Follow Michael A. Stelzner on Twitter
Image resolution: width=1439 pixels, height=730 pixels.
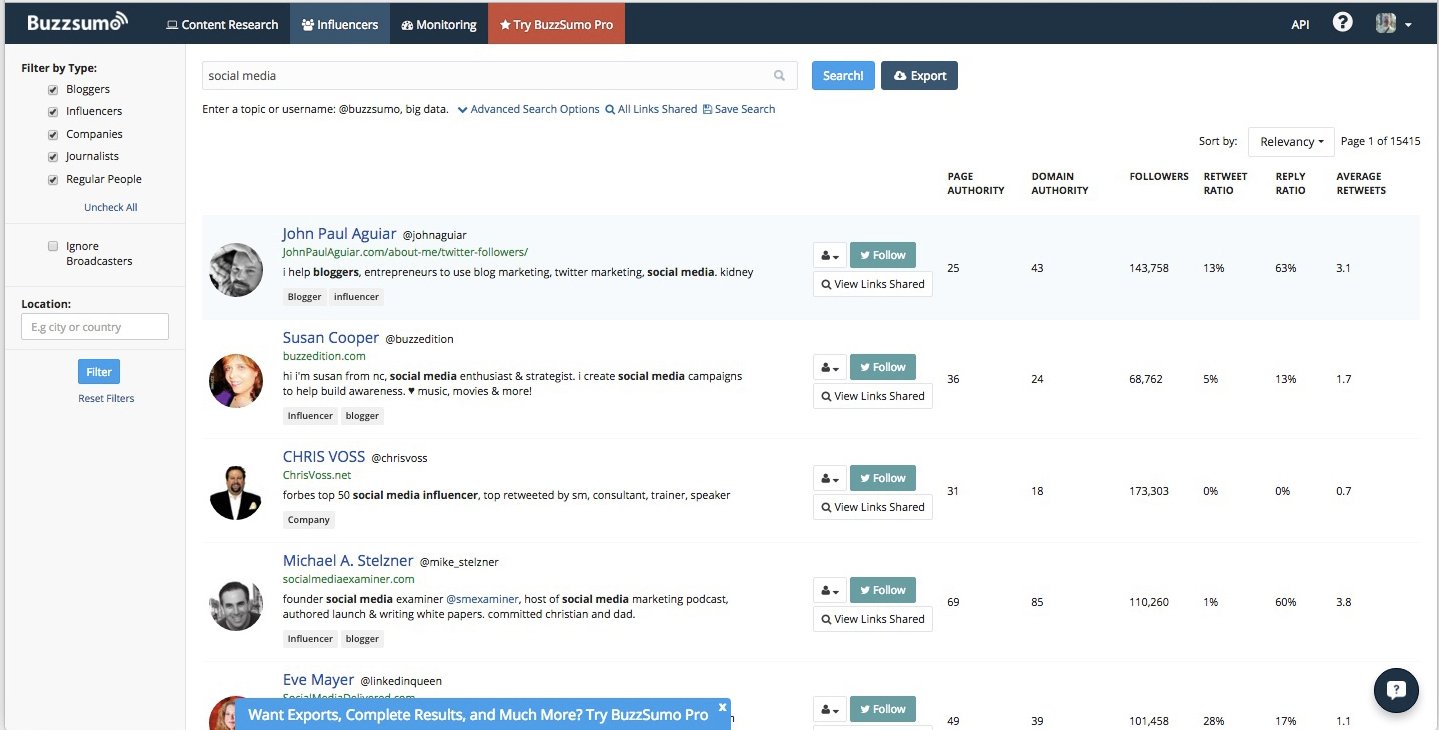pyautogui.click(x=883, y=590)
